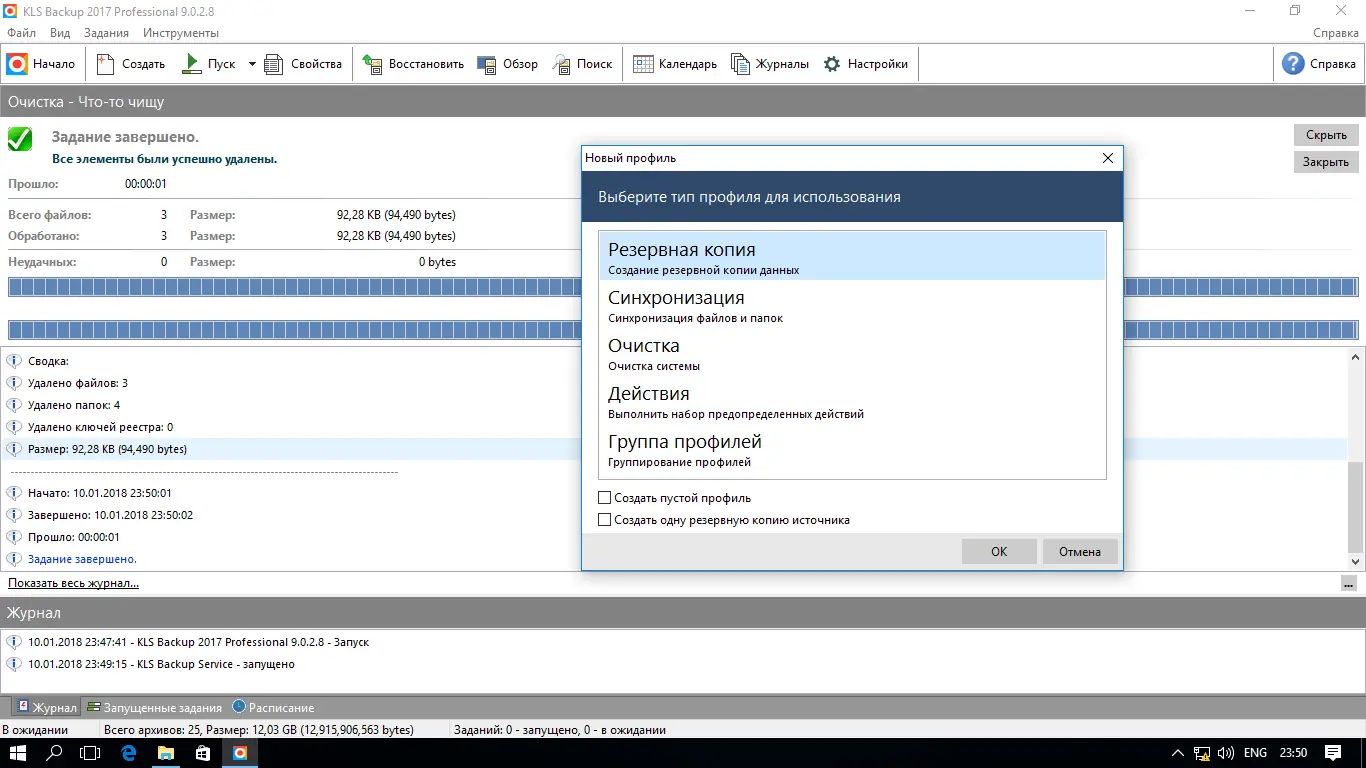Click the Восстановить (Restore) icon
1366x768 pixels.
[413, 63]
